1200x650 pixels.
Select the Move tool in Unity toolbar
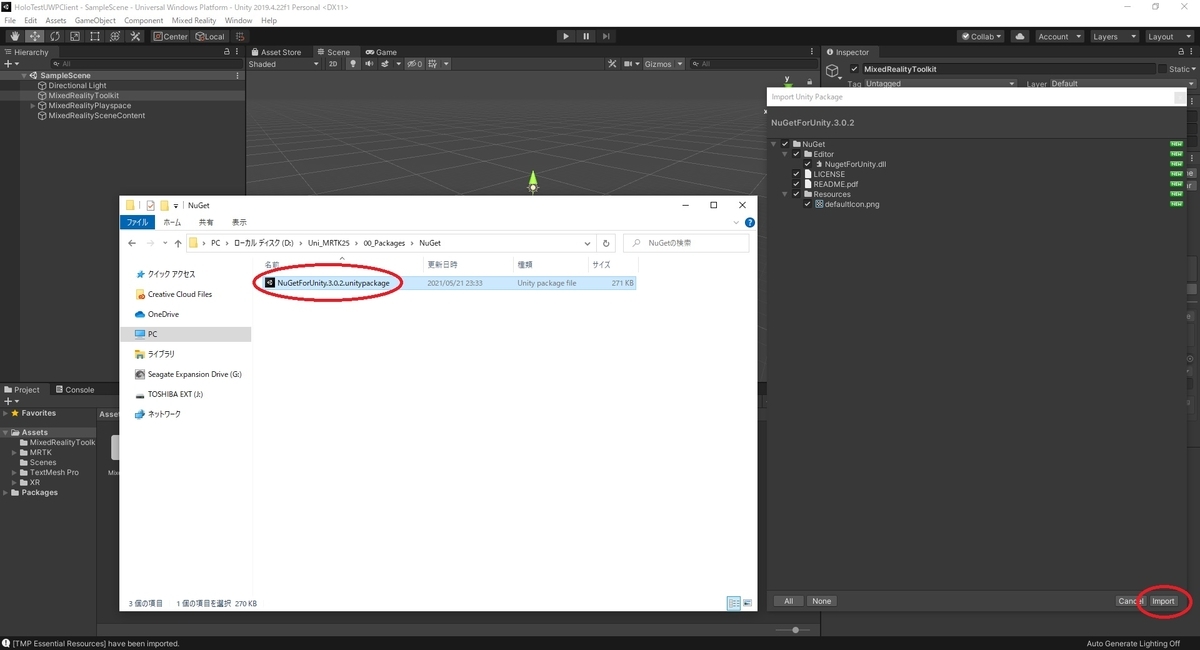pyautogui.click(x=34, y=36)
